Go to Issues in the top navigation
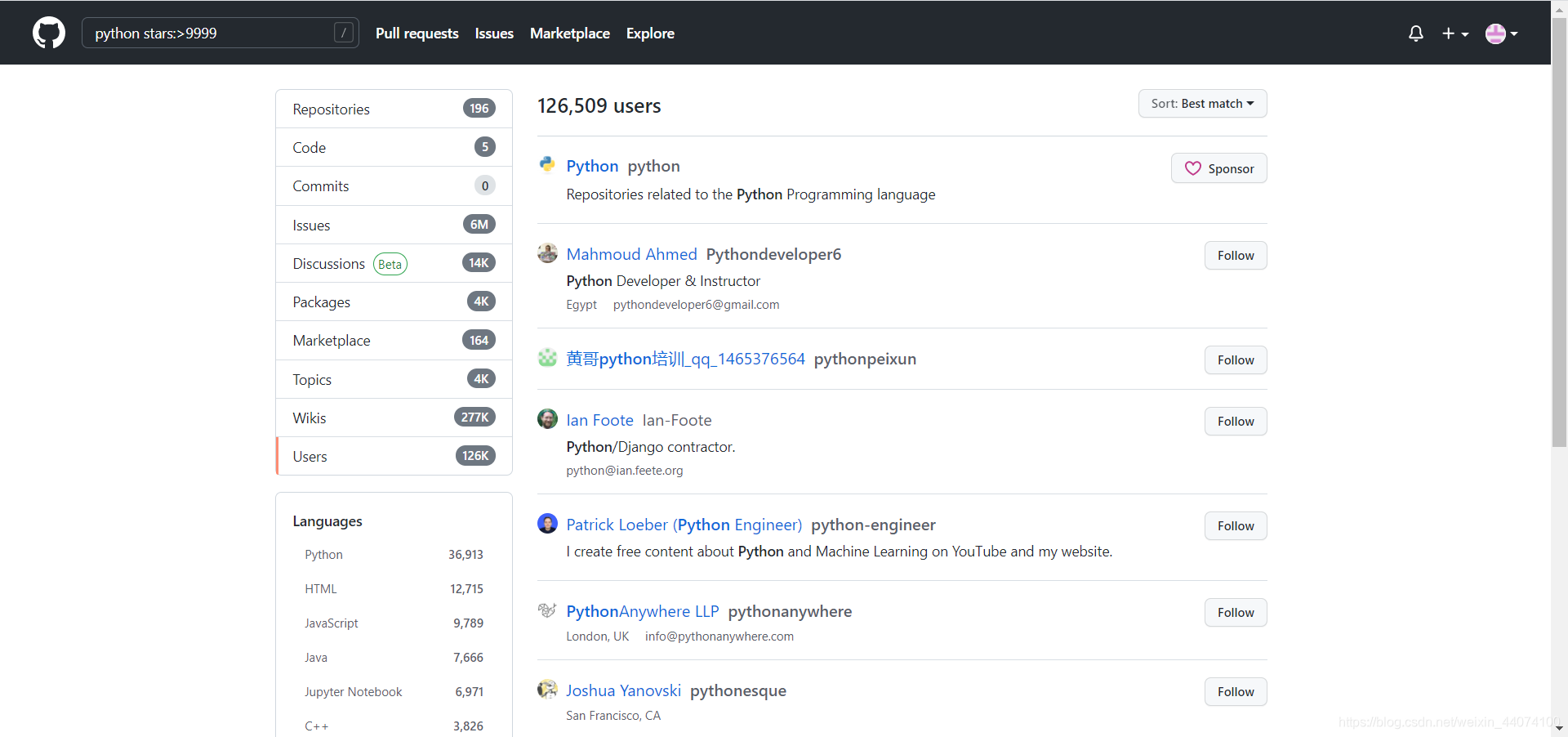The image size is (1568, 737). (x=494, y=33)
